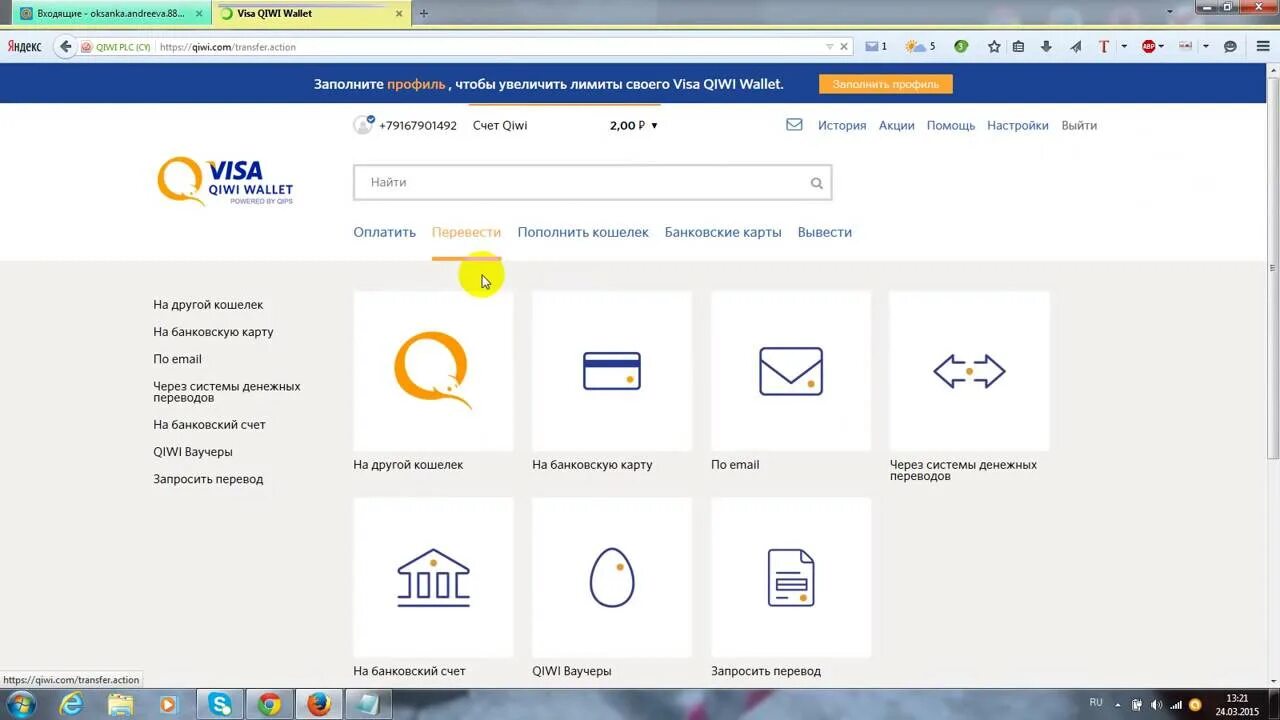Click the mail counter toolbar icon
Viewport: 1280px width, 720px height.
876,46
